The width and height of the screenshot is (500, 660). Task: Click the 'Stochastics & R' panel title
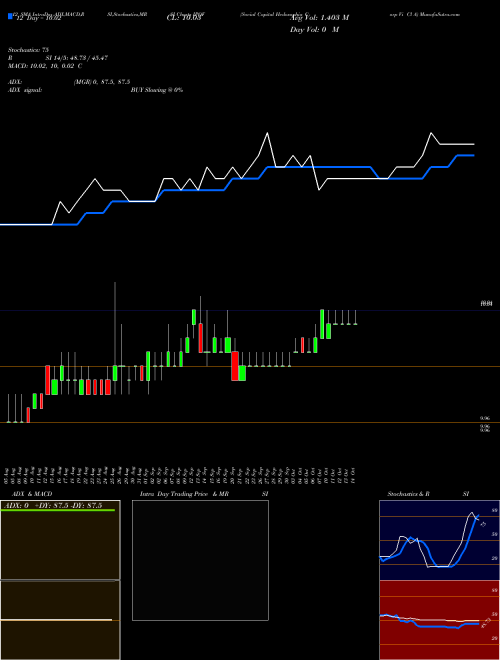[x=408, y=494]
